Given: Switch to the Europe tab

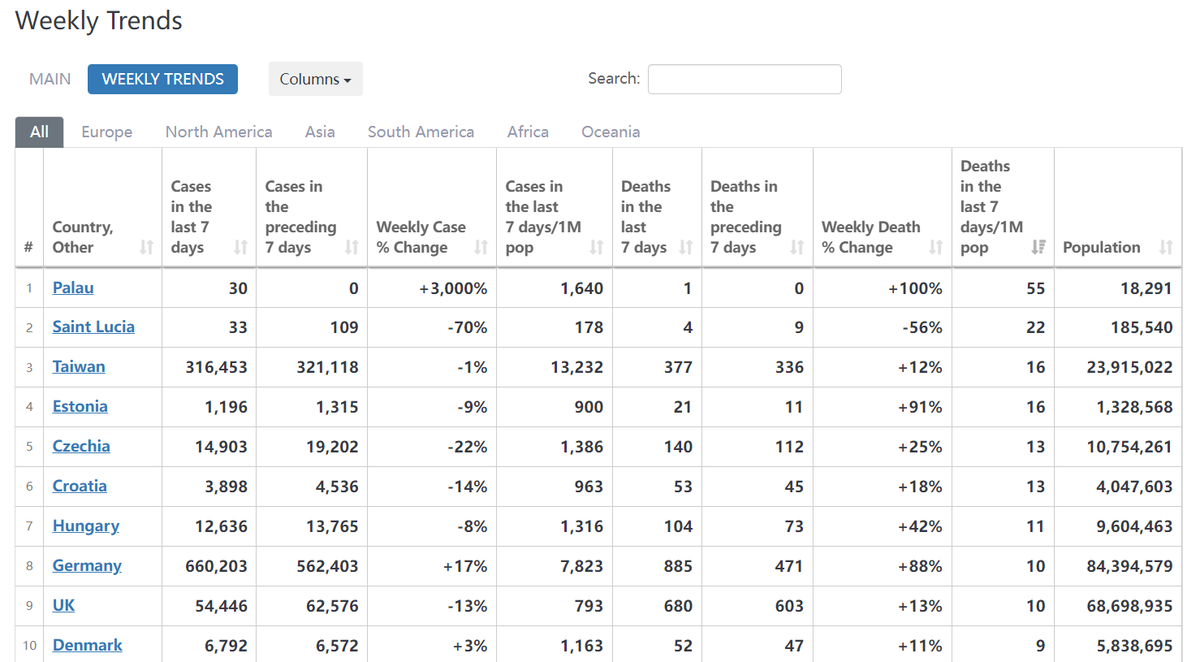Looking at the screenshot, I should pyautogui.click(x=107, y=131).
